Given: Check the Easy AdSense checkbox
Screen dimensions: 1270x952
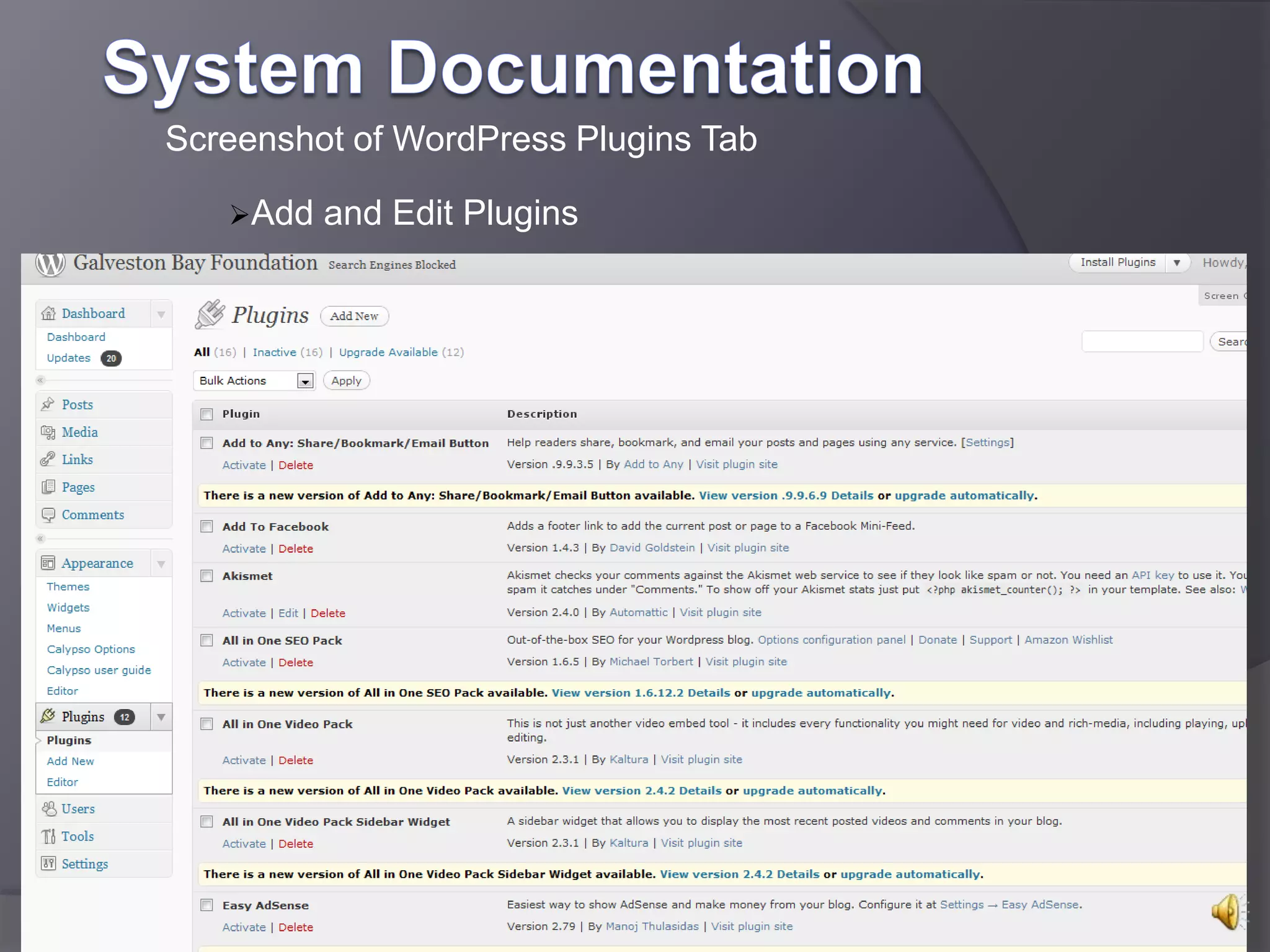Looking at the screenshot, I should coord(206,905).
